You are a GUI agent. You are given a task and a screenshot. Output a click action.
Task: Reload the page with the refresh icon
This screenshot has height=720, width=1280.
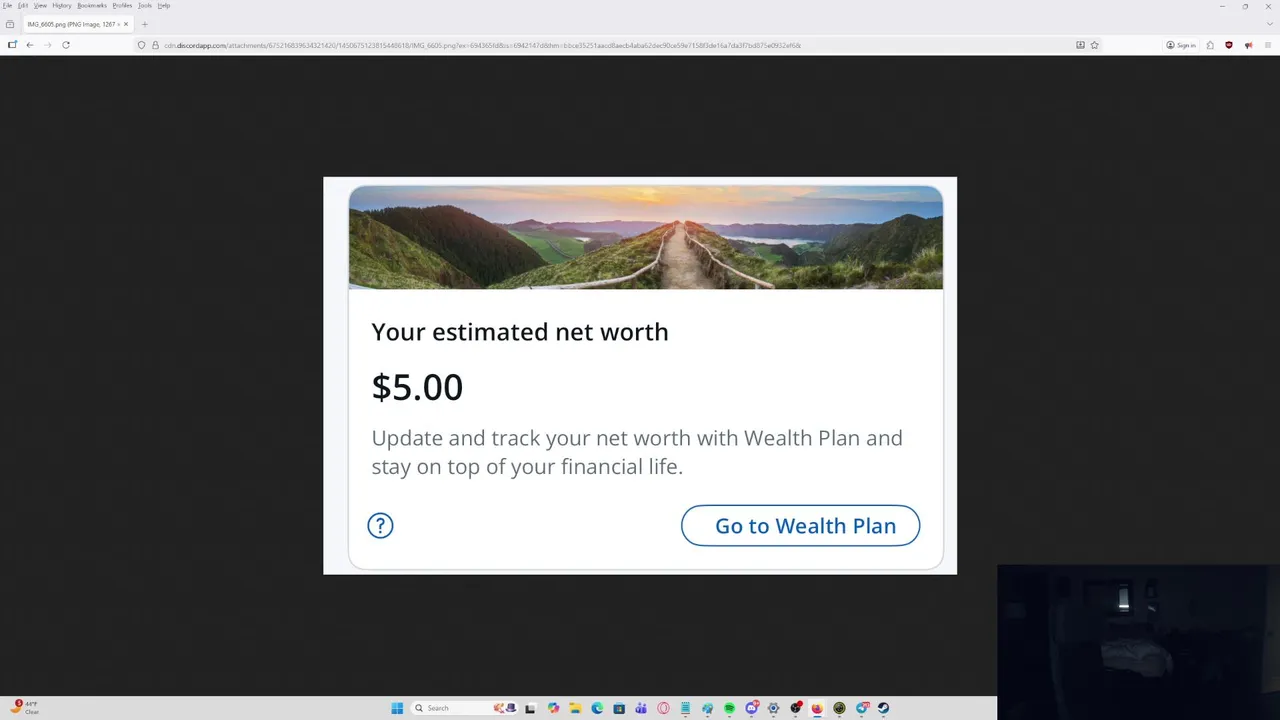click(x=66, y=45)
